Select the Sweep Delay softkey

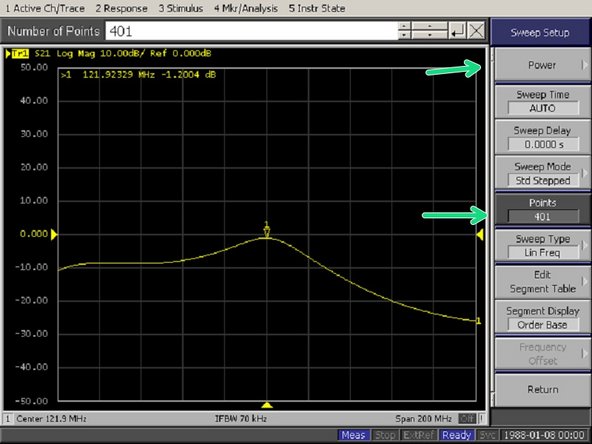[542, 137]
